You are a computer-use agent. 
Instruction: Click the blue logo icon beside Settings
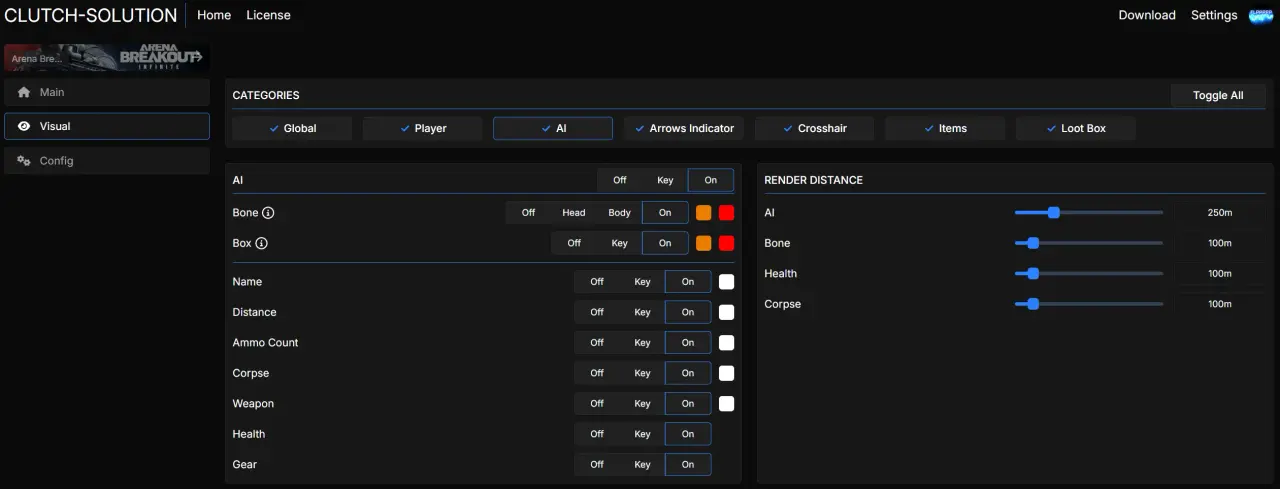pyautogui.click(x=1259, y=15)
